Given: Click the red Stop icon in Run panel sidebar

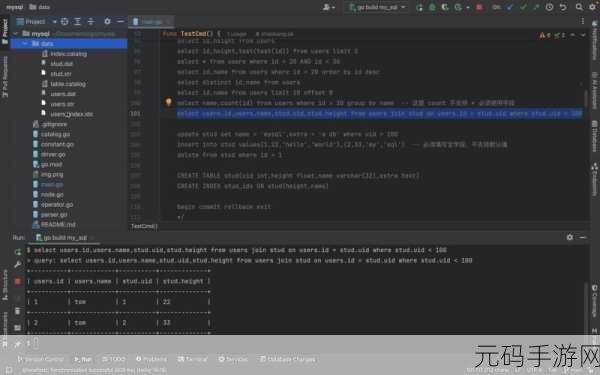Looking at the screenshot, I should tap(18, 282).
